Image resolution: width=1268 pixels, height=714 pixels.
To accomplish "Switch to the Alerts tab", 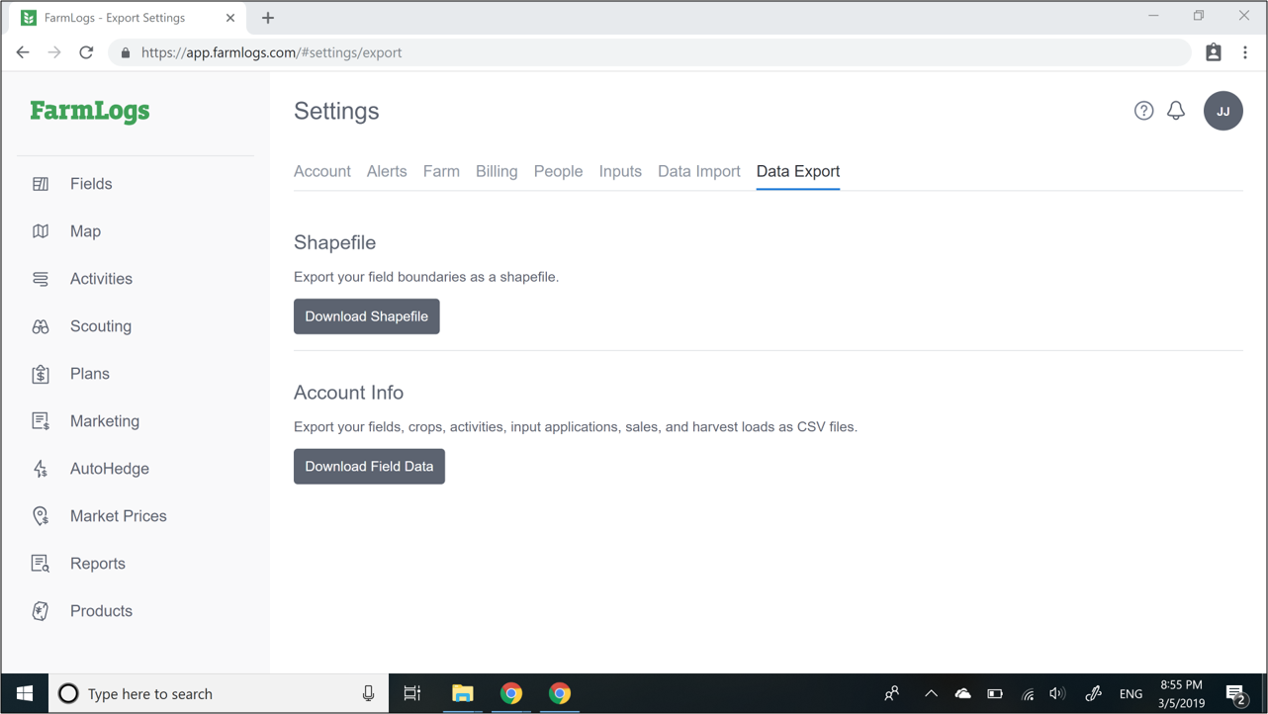I will [387, 171].
